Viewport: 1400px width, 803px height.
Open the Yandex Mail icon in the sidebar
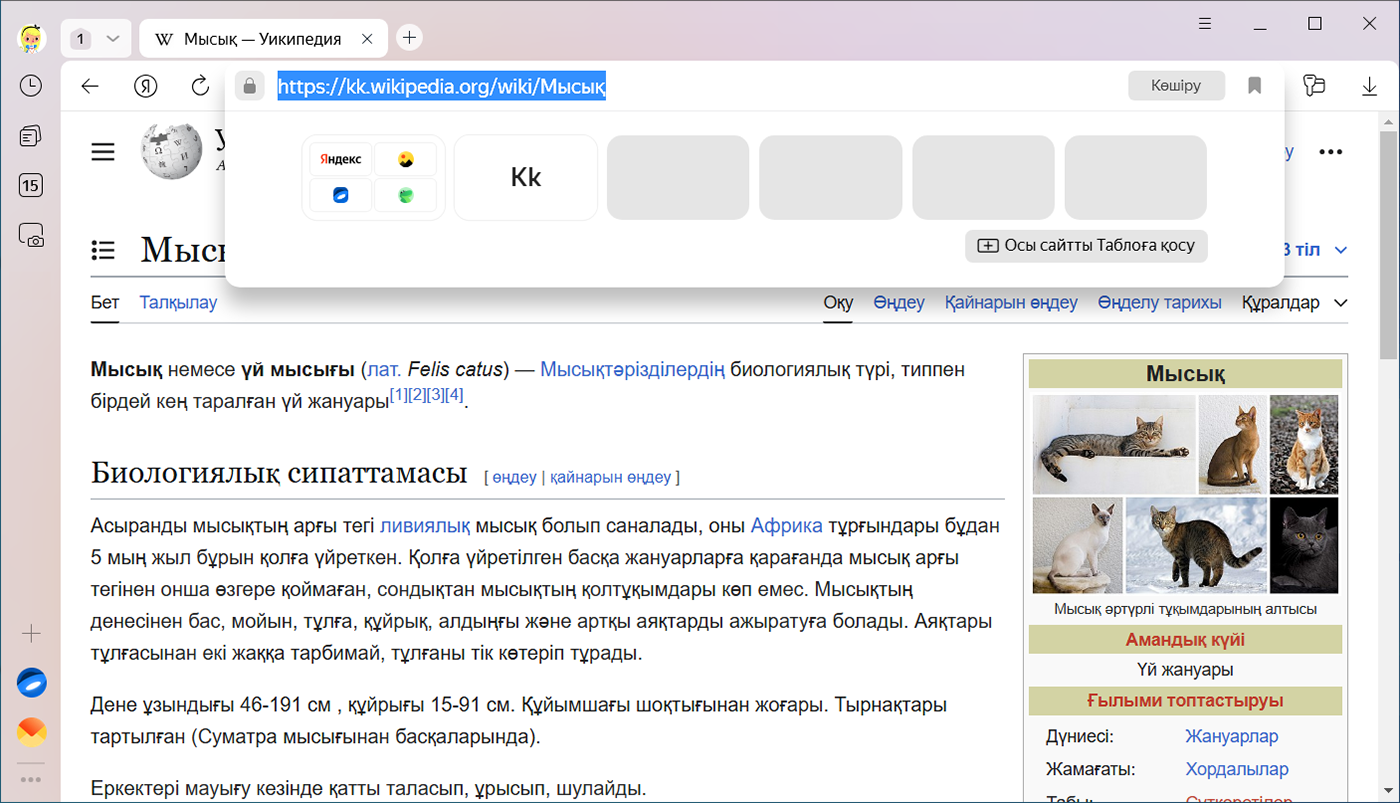click(31, 733)
